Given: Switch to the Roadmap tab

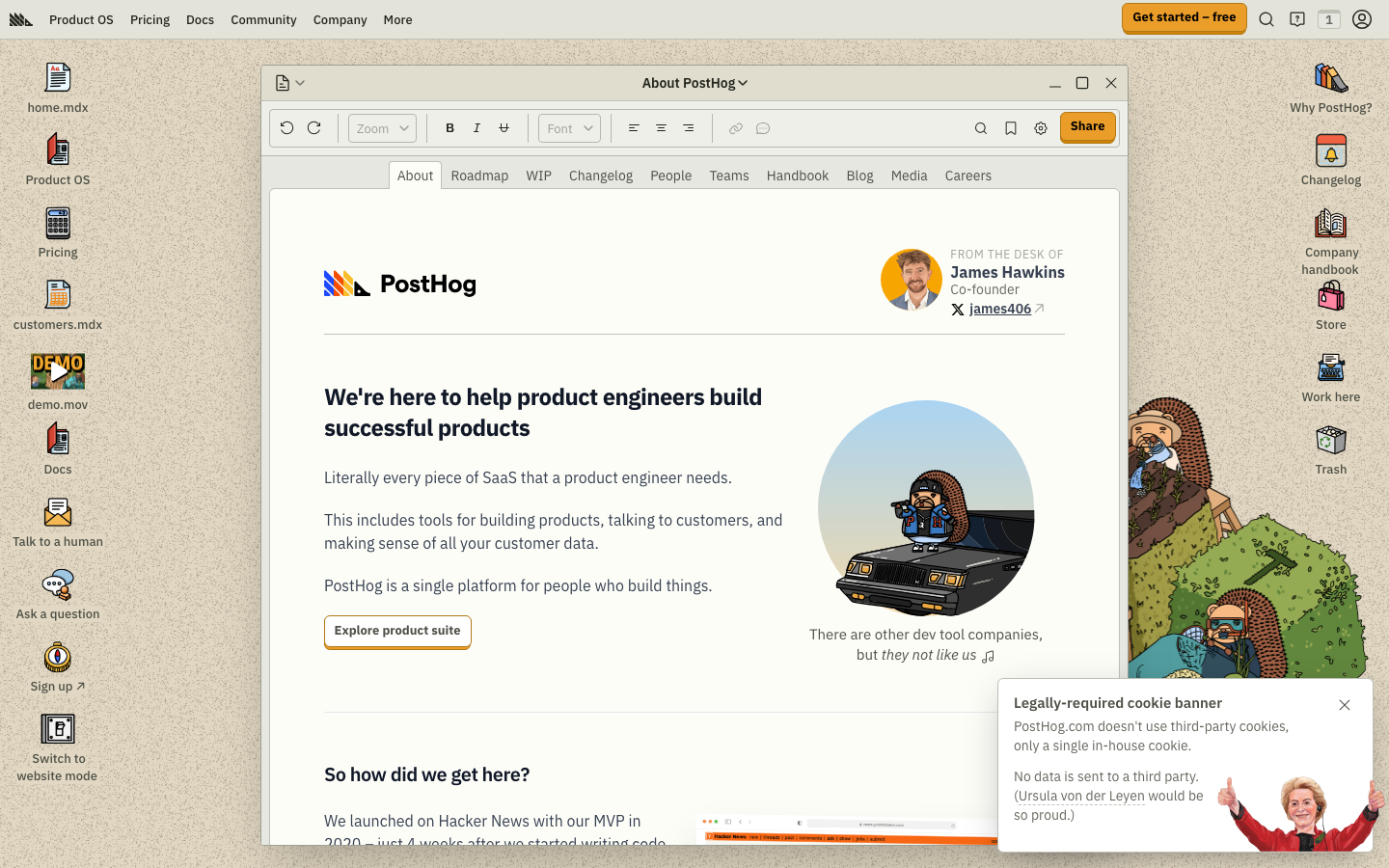Looking at the screenshot, I should (x=479, y=176).
